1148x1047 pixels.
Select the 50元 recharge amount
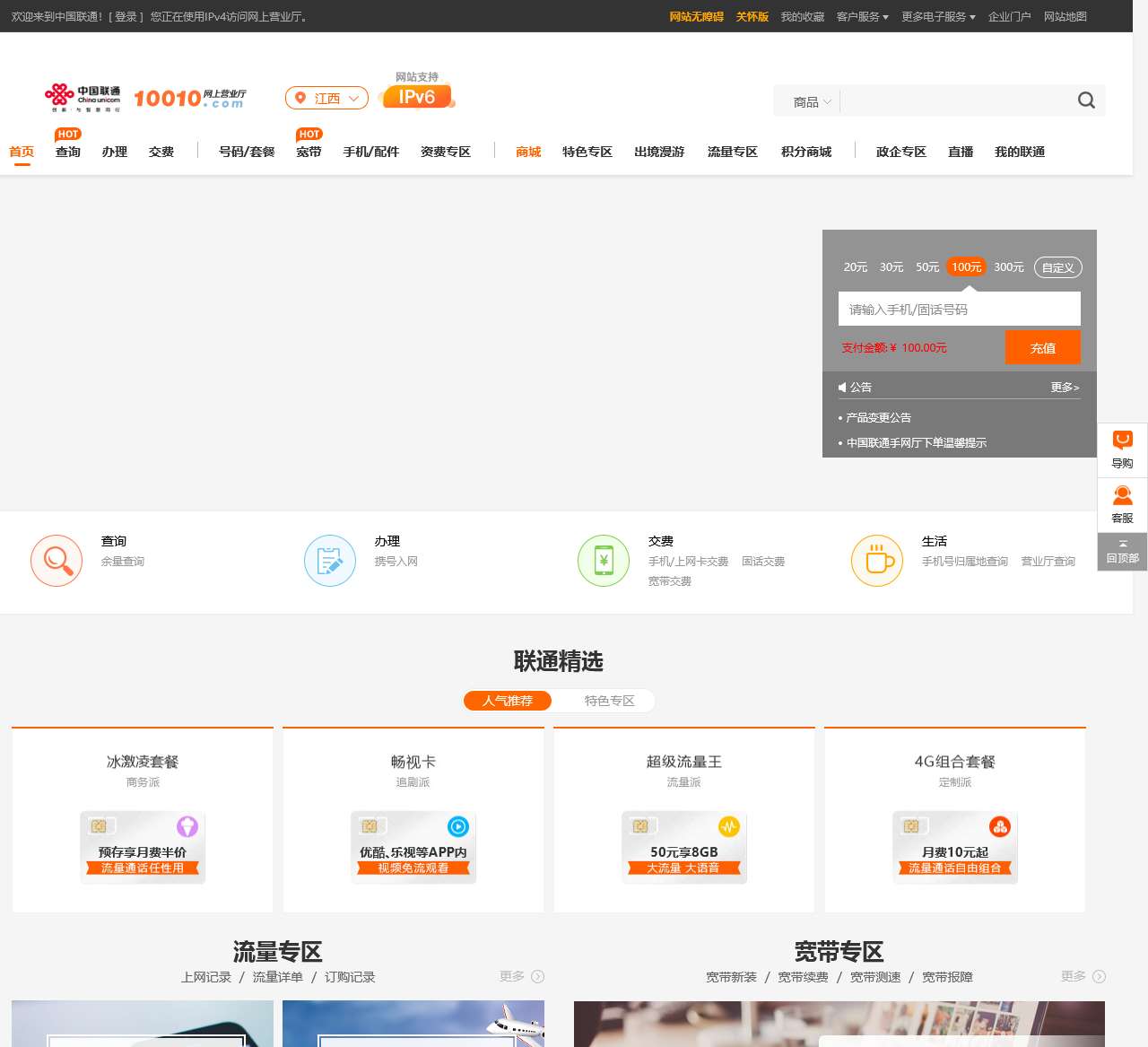927,267
